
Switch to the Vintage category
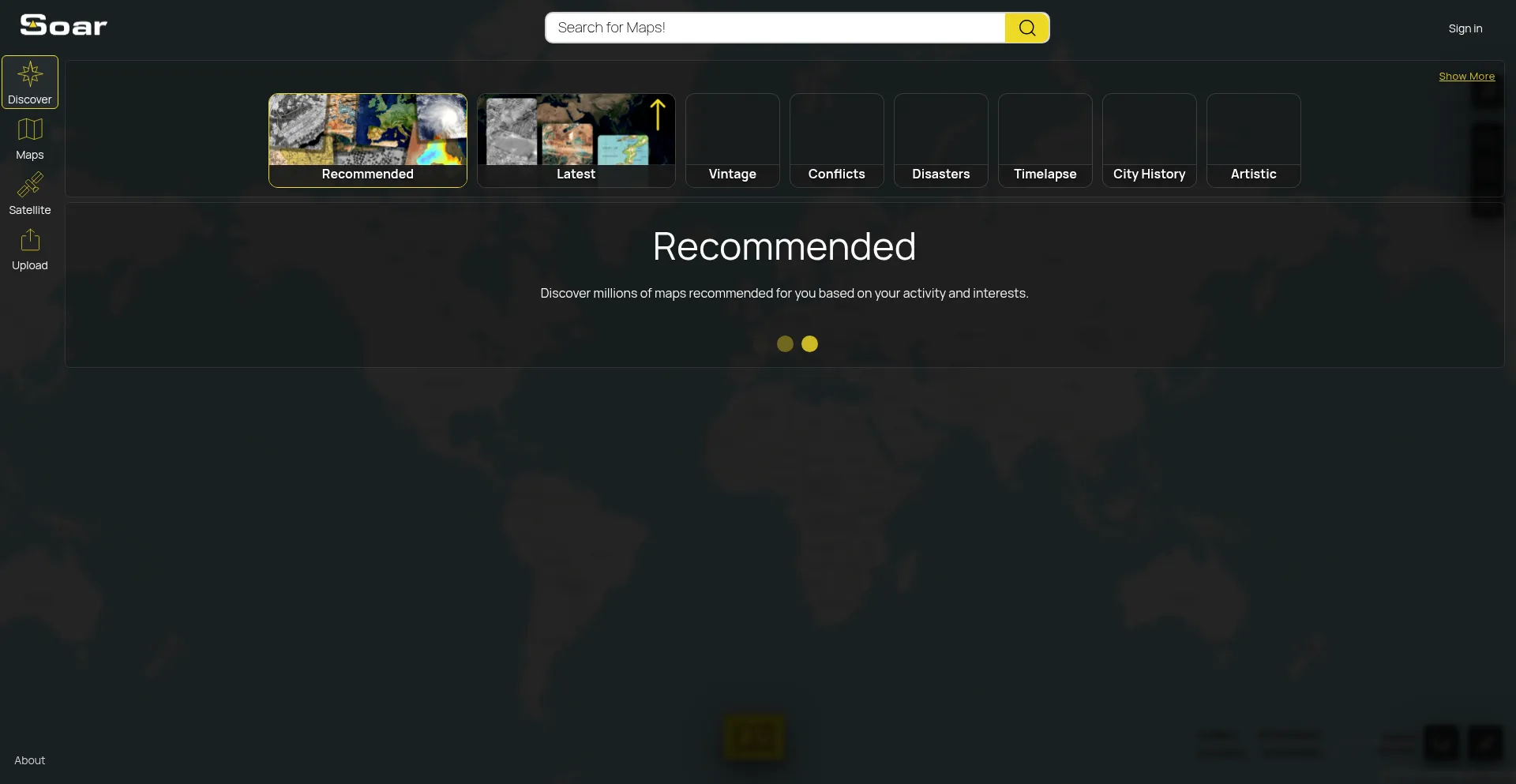coord(733,141)
